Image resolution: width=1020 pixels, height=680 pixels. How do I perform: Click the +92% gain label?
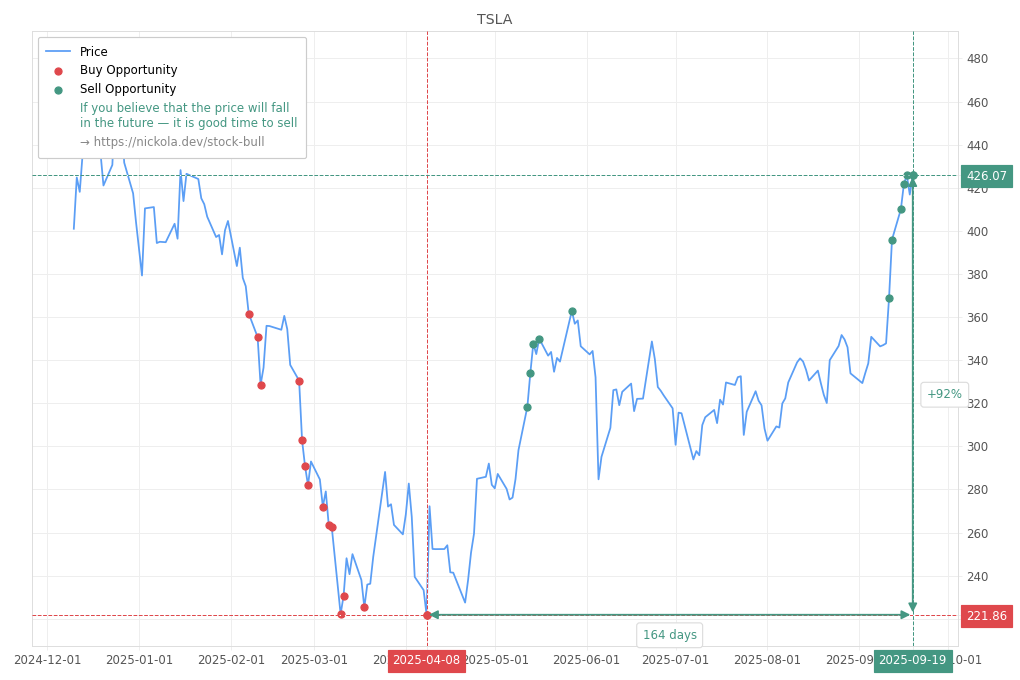[x=943, y=394]
